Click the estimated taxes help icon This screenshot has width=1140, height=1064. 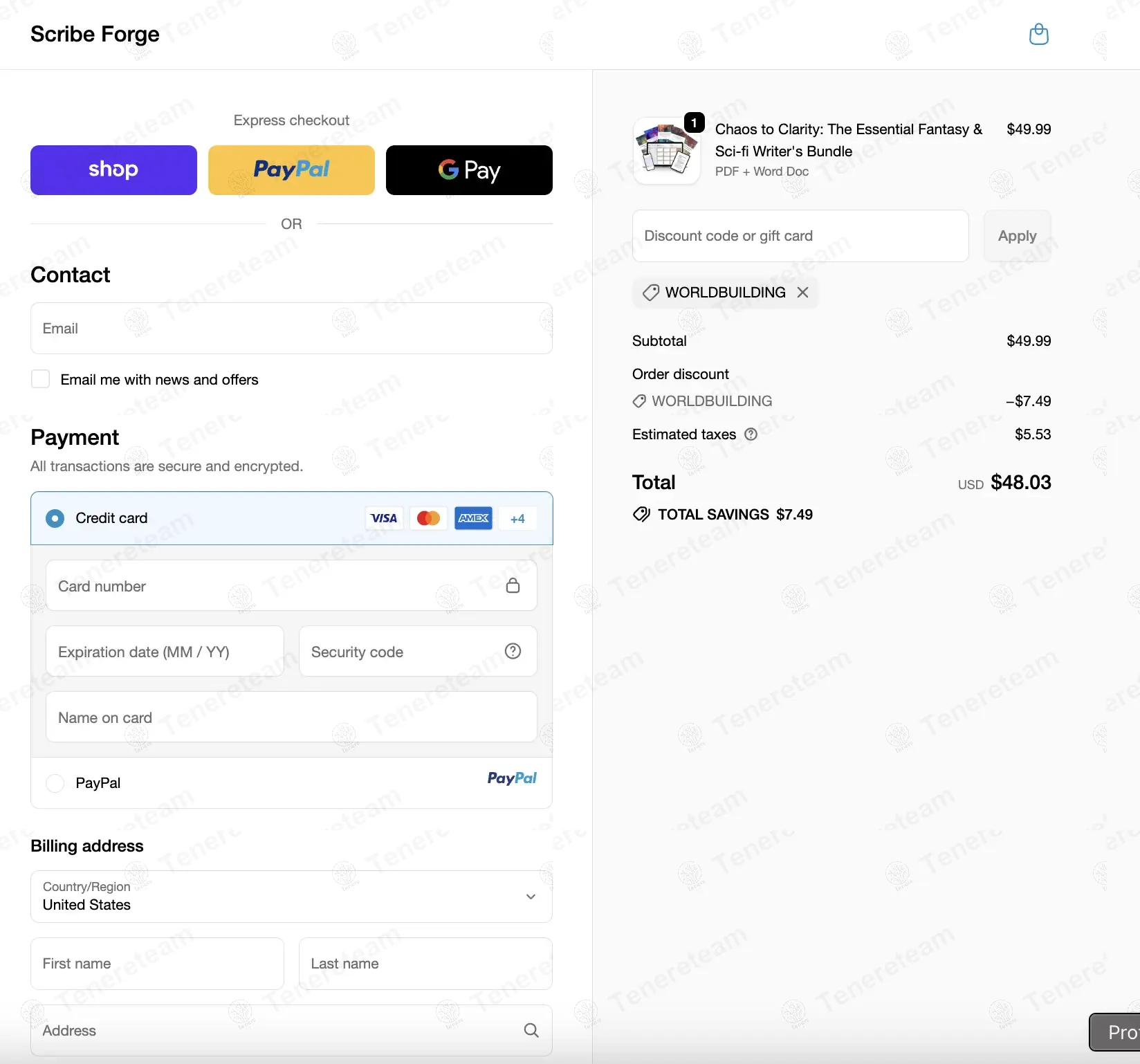751,434
